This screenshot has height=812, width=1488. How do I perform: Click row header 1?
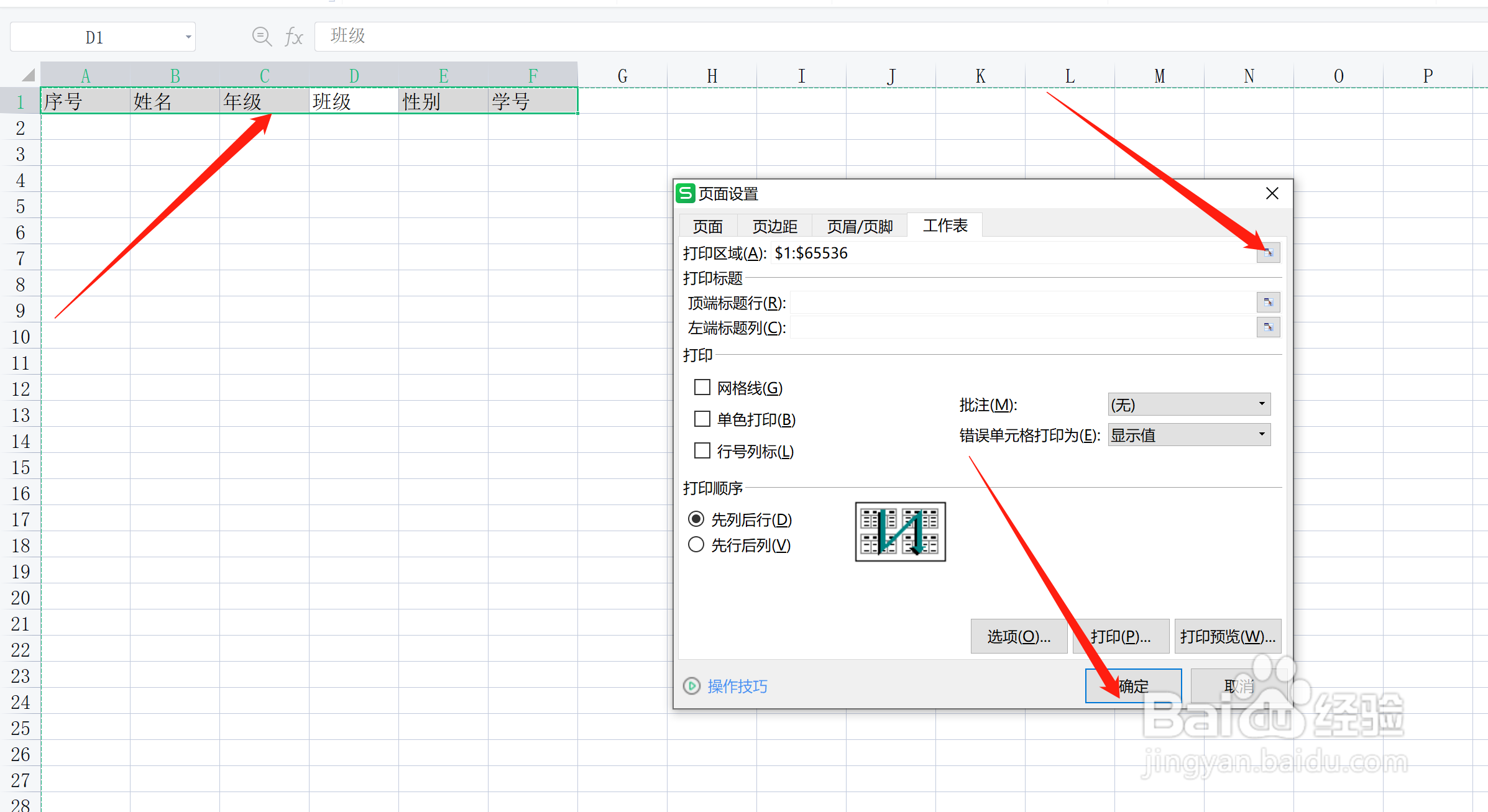[21, 101]
